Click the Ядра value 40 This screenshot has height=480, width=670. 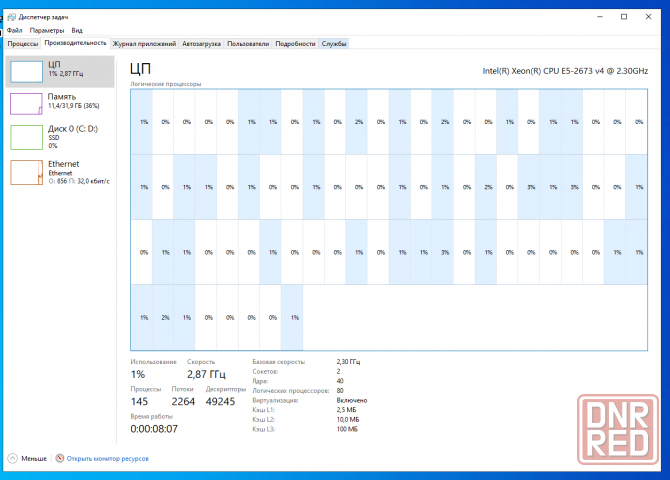[340, 381]
